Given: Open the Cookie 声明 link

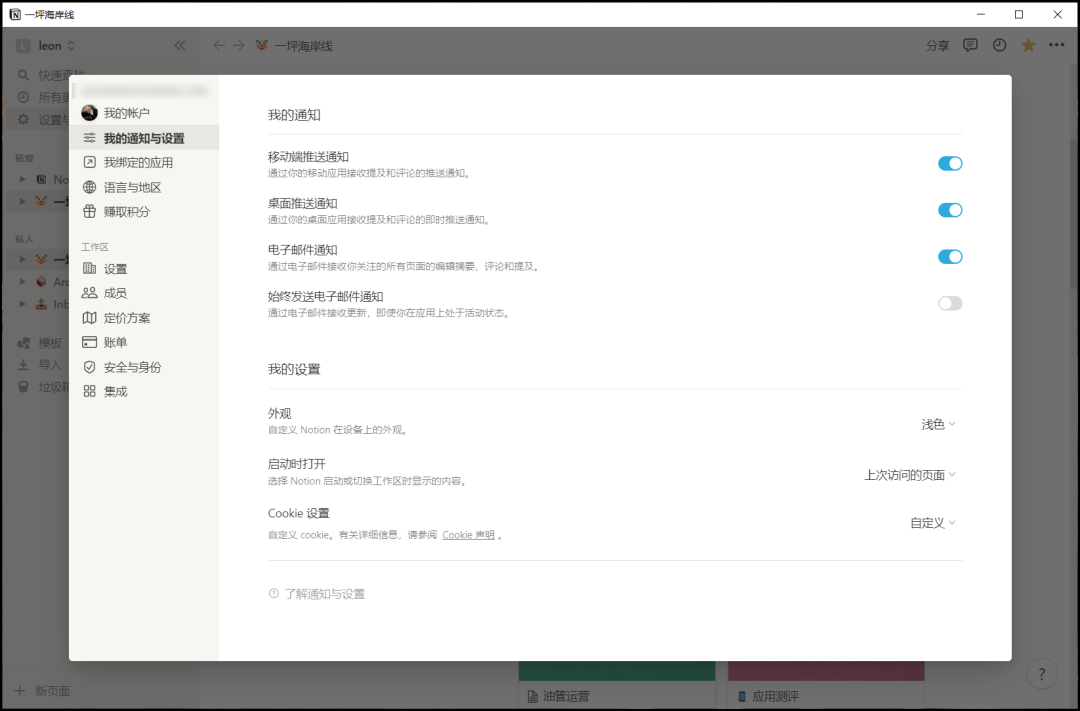Looking at the screenshot, I should click(468, 535).
